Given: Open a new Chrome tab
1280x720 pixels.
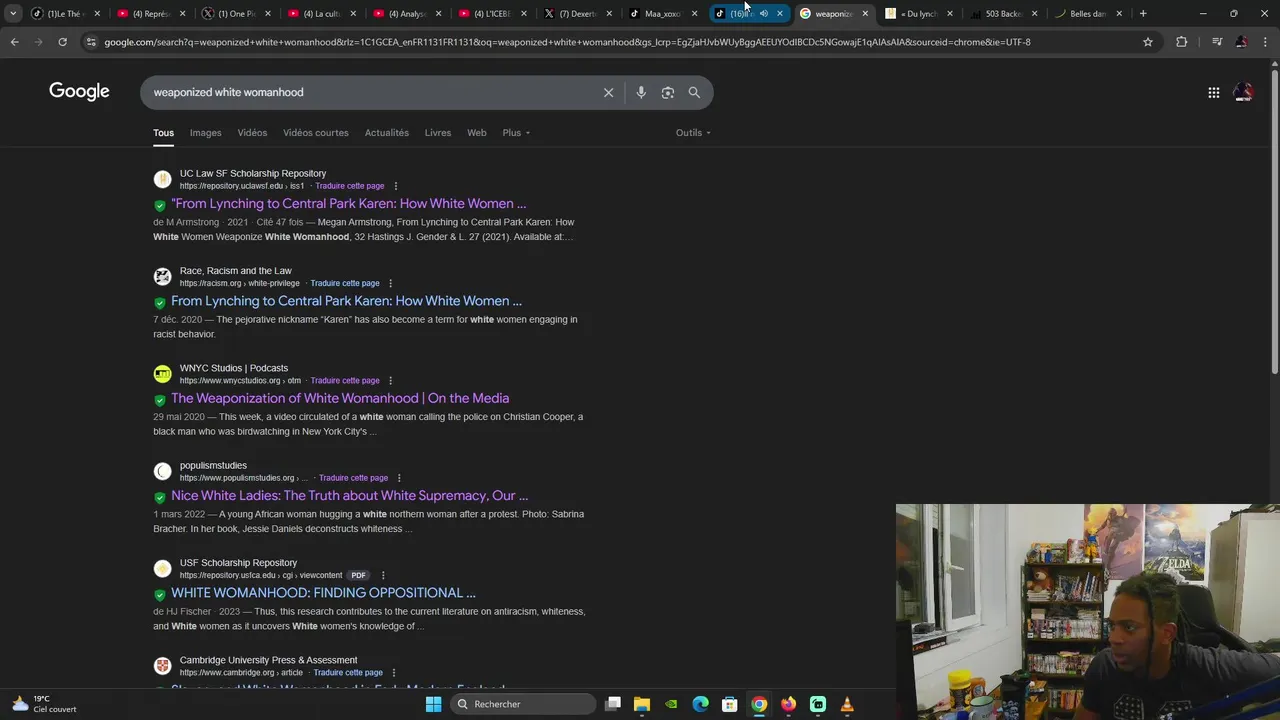Looking at the screenshot, I should (x=1143, y=14).
